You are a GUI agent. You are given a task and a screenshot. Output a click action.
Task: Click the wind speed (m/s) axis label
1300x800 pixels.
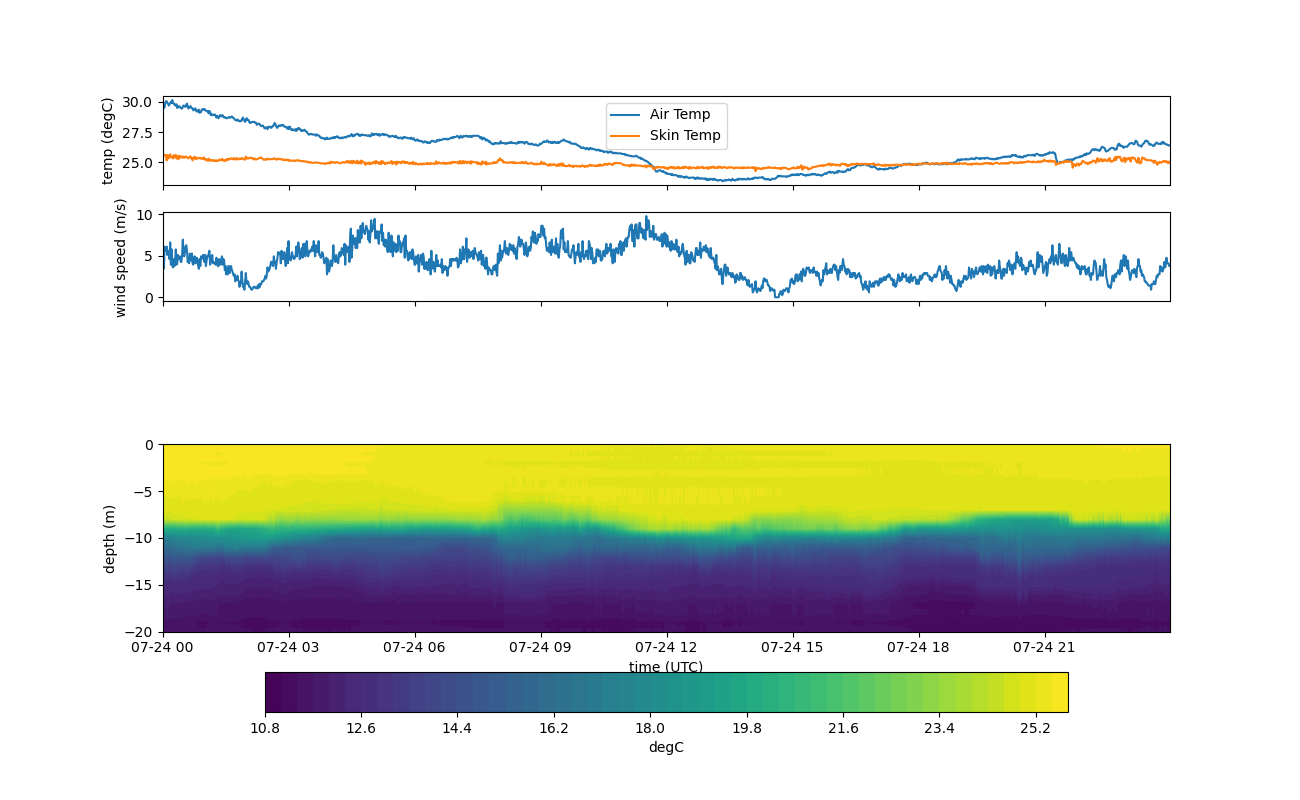(x=121, y=257)
